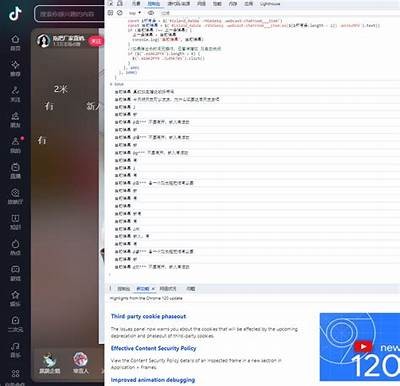Close the What's New drawer tab
Viewport: 400px width, 386px height.
(153, 289)
